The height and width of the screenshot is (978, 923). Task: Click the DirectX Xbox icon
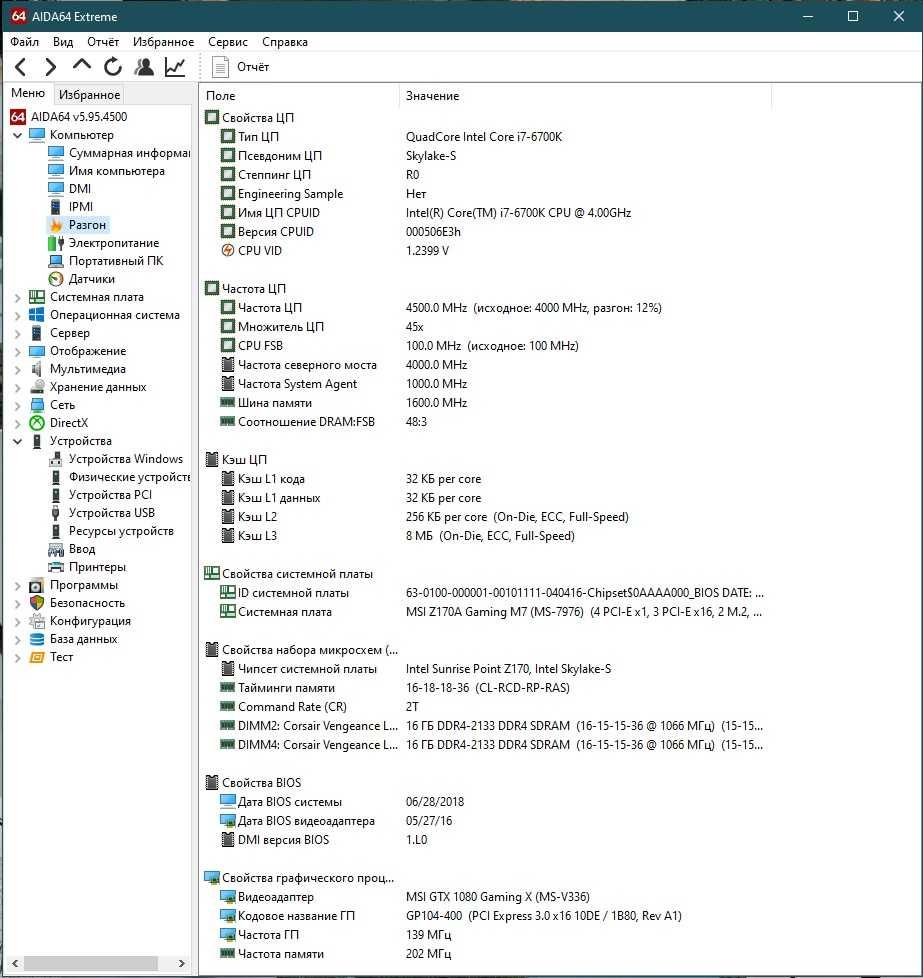37,423
